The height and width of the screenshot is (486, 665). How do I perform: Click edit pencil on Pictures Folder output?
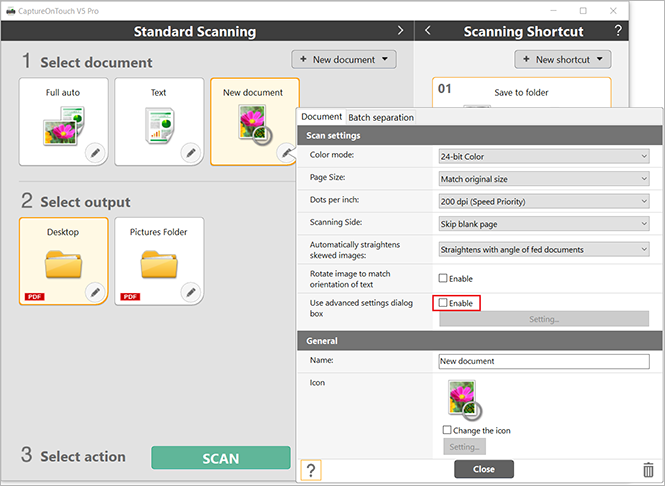[x=190, y=292]
